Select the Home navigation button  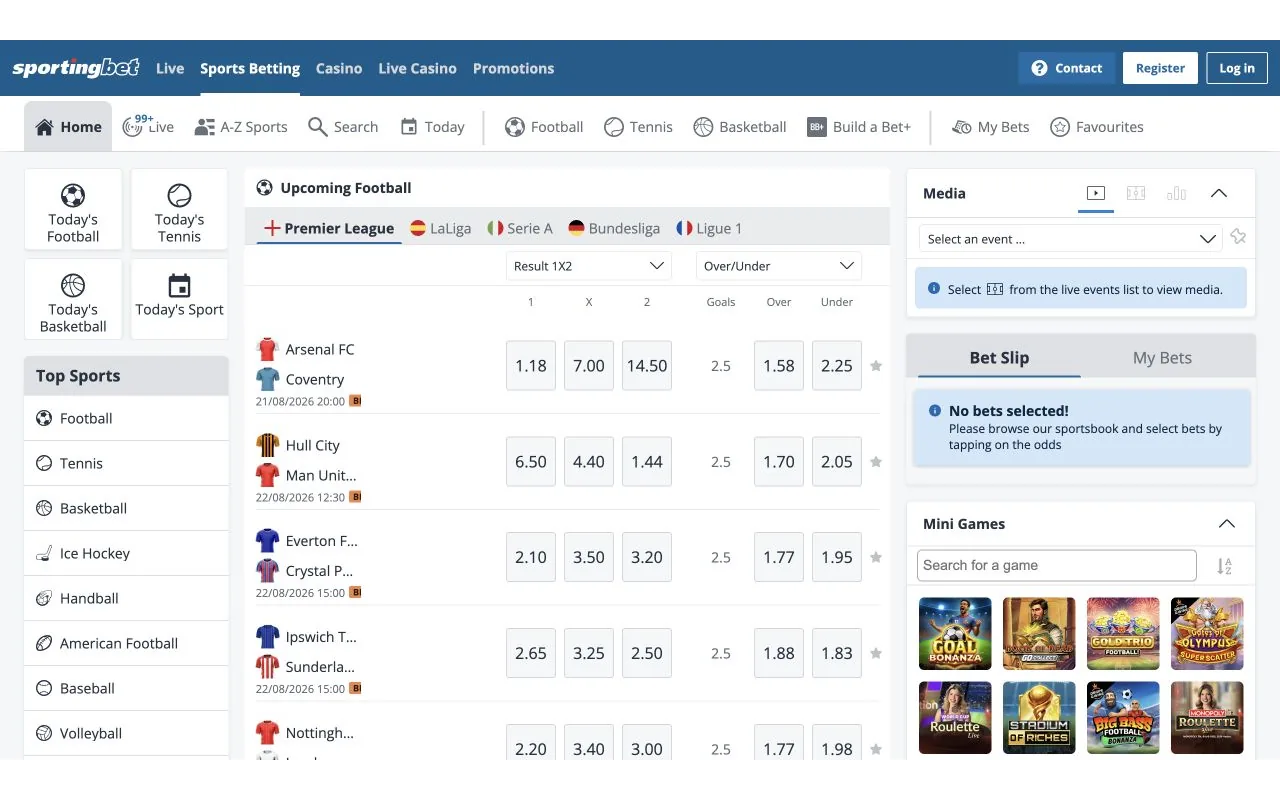click(68, 127)
